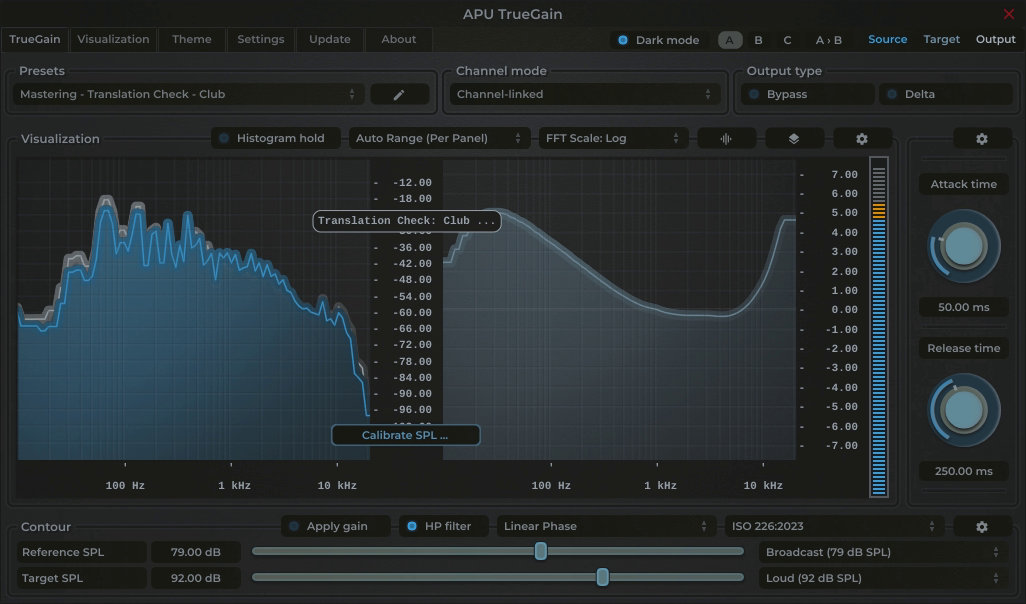
Task: Close the APU TrueGain window
Action: pyautogui.click(x=1008, y=14)
